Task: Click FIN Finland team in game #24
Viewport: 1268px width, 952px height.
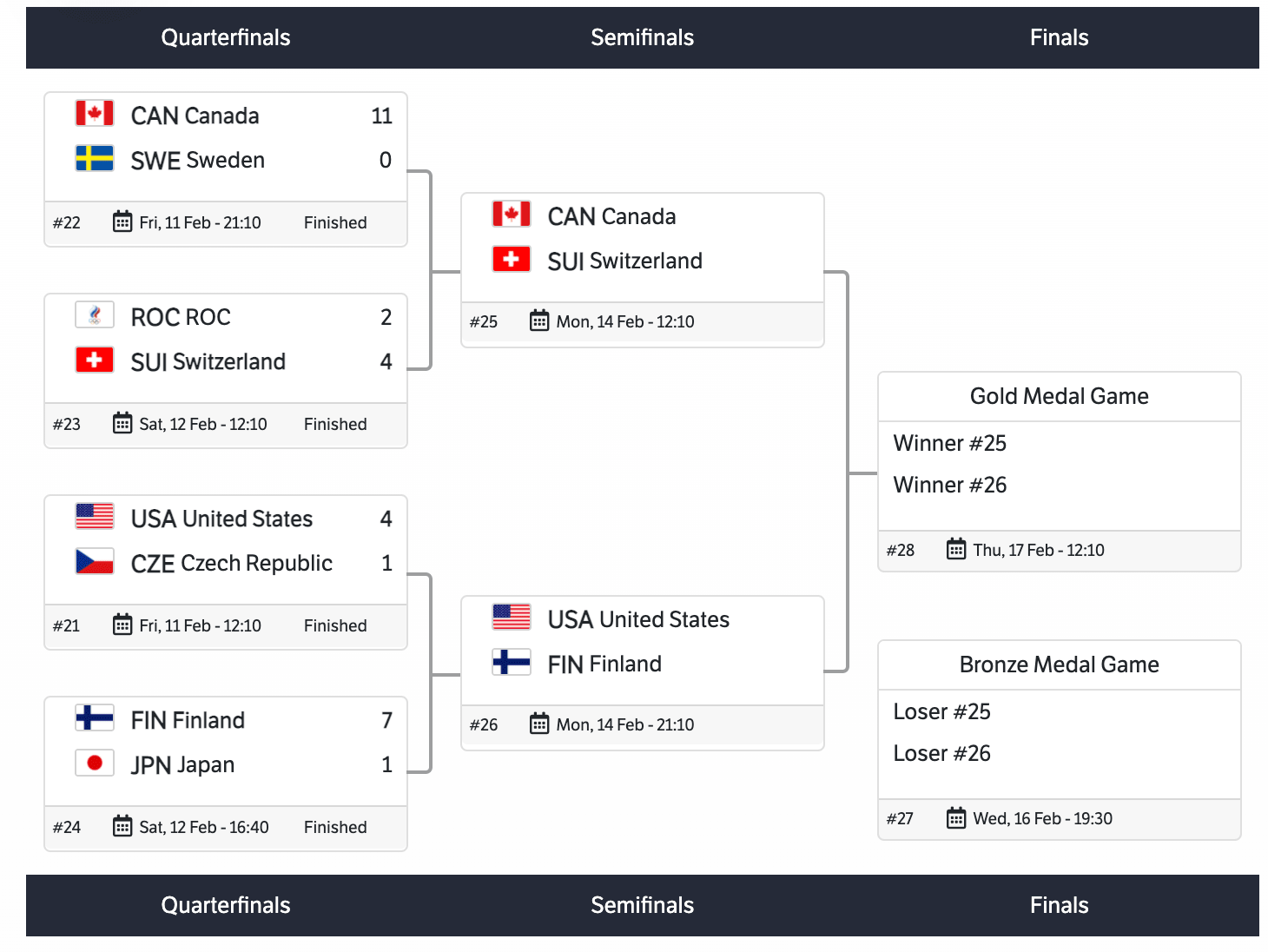Action: click(x=188, y=720)
